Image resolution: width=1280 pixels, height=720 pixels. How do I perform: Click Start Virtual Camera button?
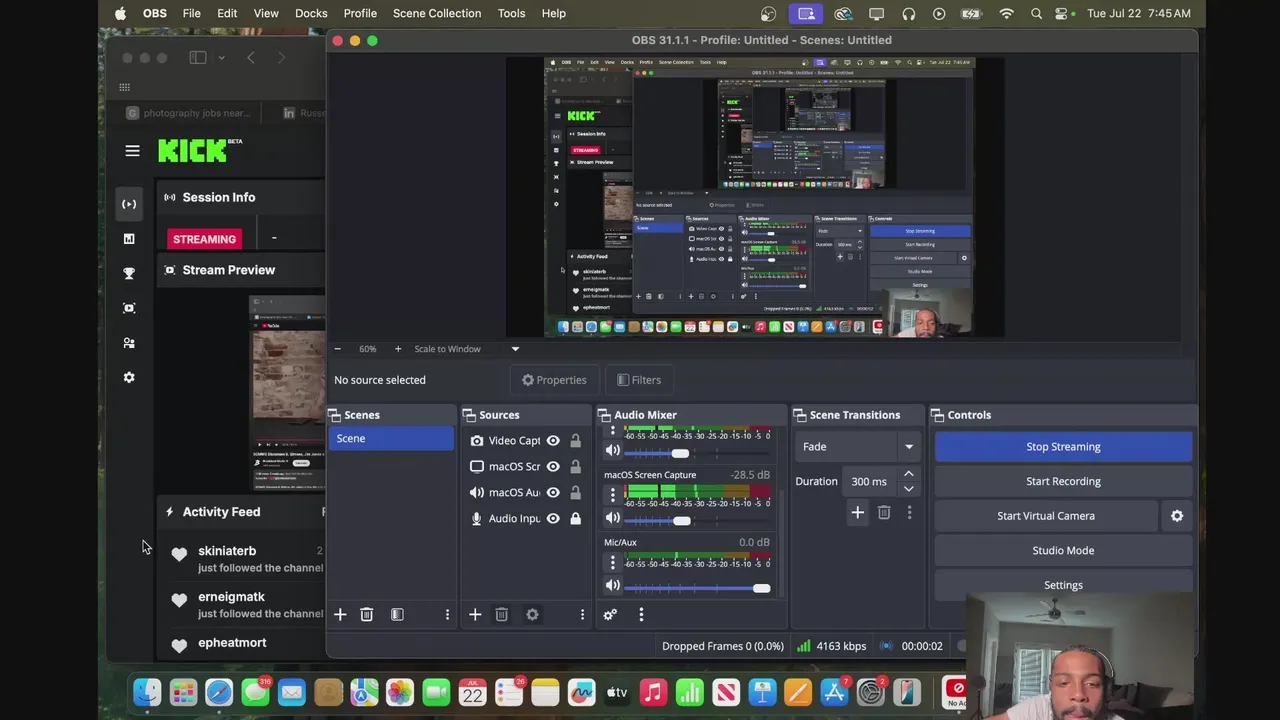(x=1046, y=516)
